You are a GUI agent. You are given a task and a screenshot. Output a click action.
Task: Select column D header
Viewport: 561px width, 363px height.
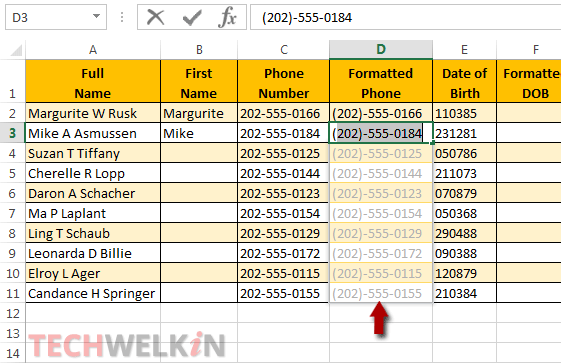(381, 49)
